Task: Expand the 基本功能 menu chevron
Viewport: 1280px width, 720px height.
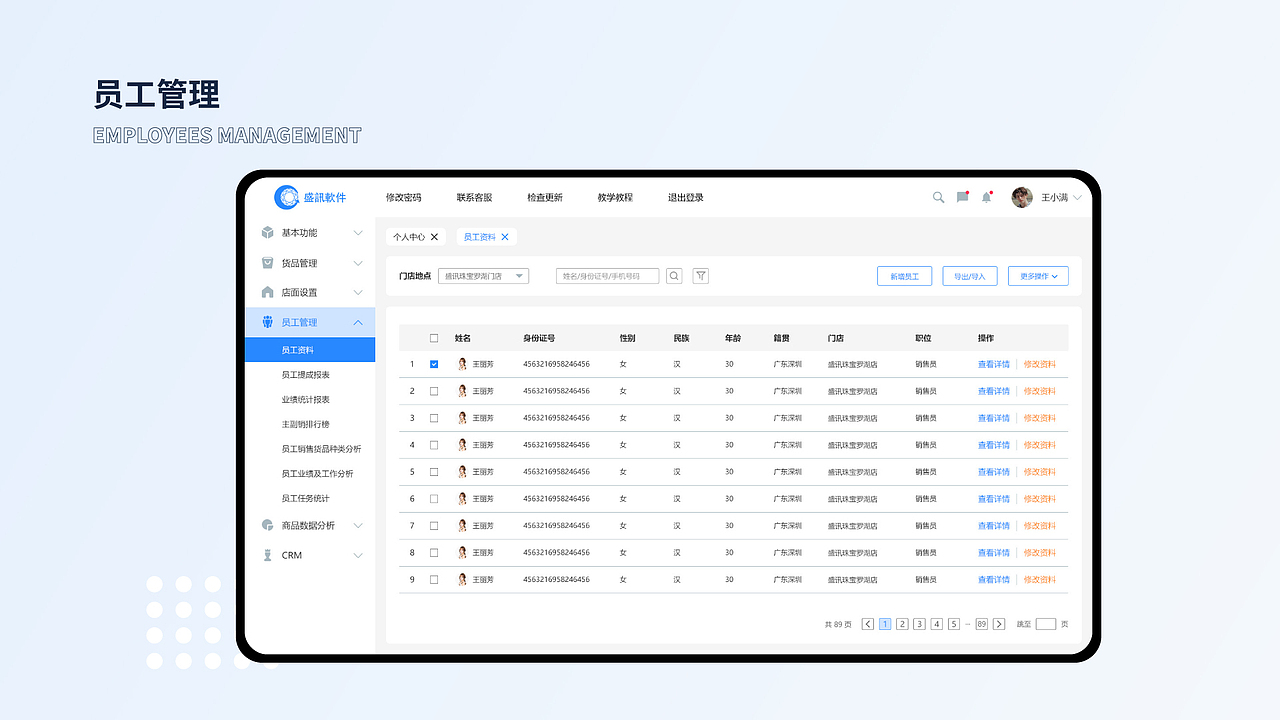Action: [x=358, y=233]
